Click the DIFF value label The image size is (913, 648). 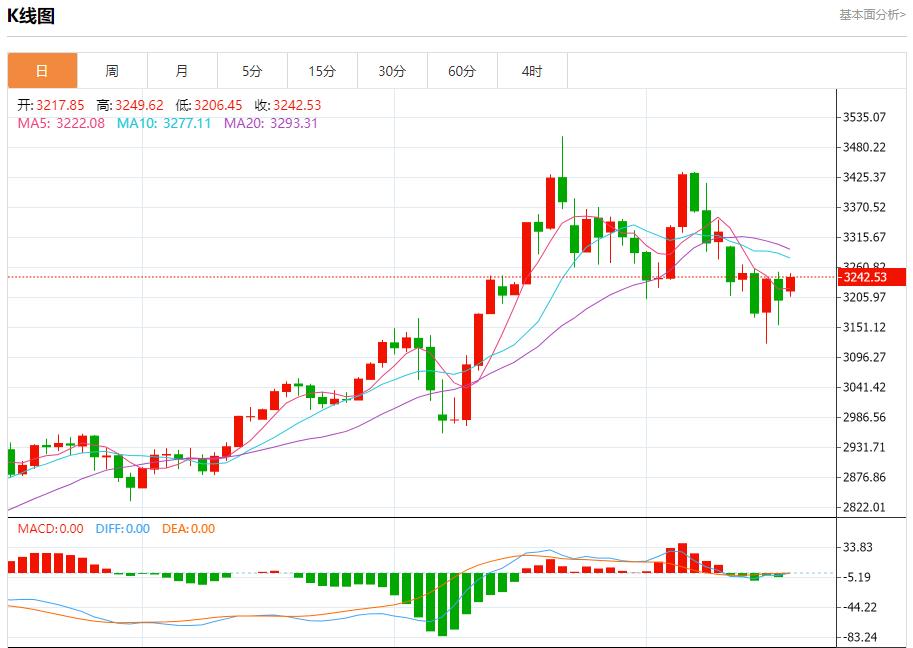123,529
